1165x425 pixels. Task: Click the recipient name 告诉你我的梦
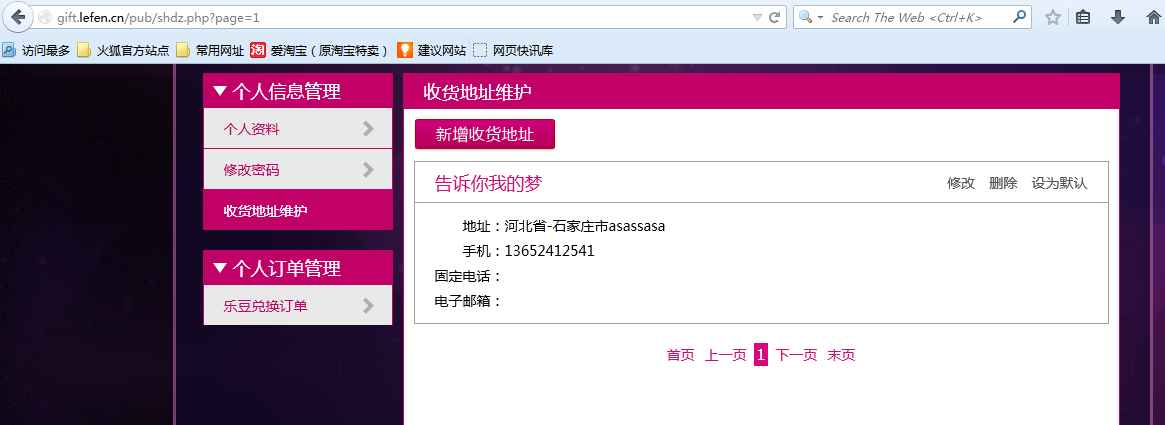(488, 184)
